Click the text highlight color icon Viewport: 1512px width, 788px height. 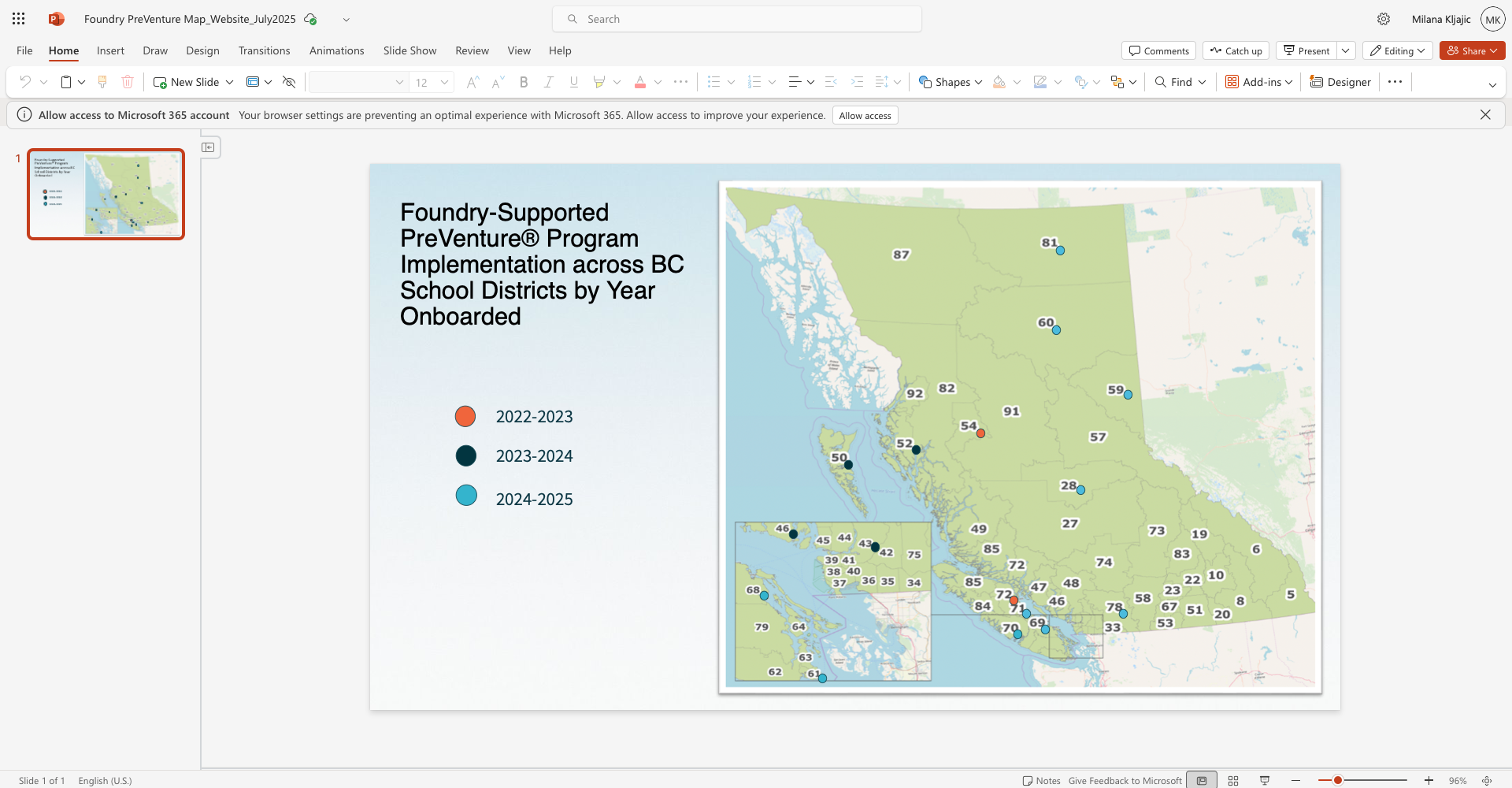[x=599, y=82]
